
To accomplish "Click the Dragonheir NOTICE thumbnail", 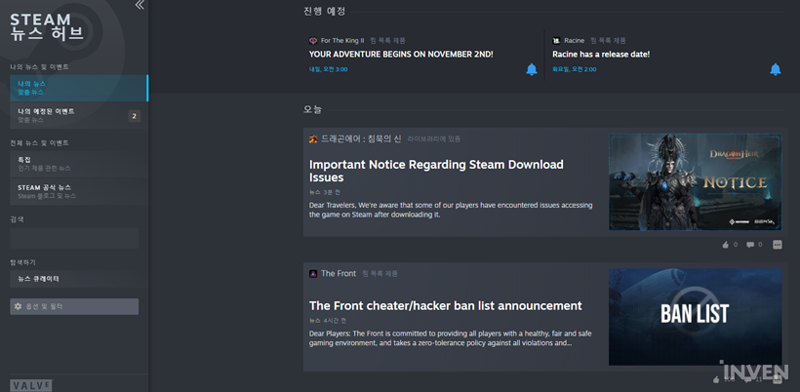I will pyautogui.click(x=695, y=182).
